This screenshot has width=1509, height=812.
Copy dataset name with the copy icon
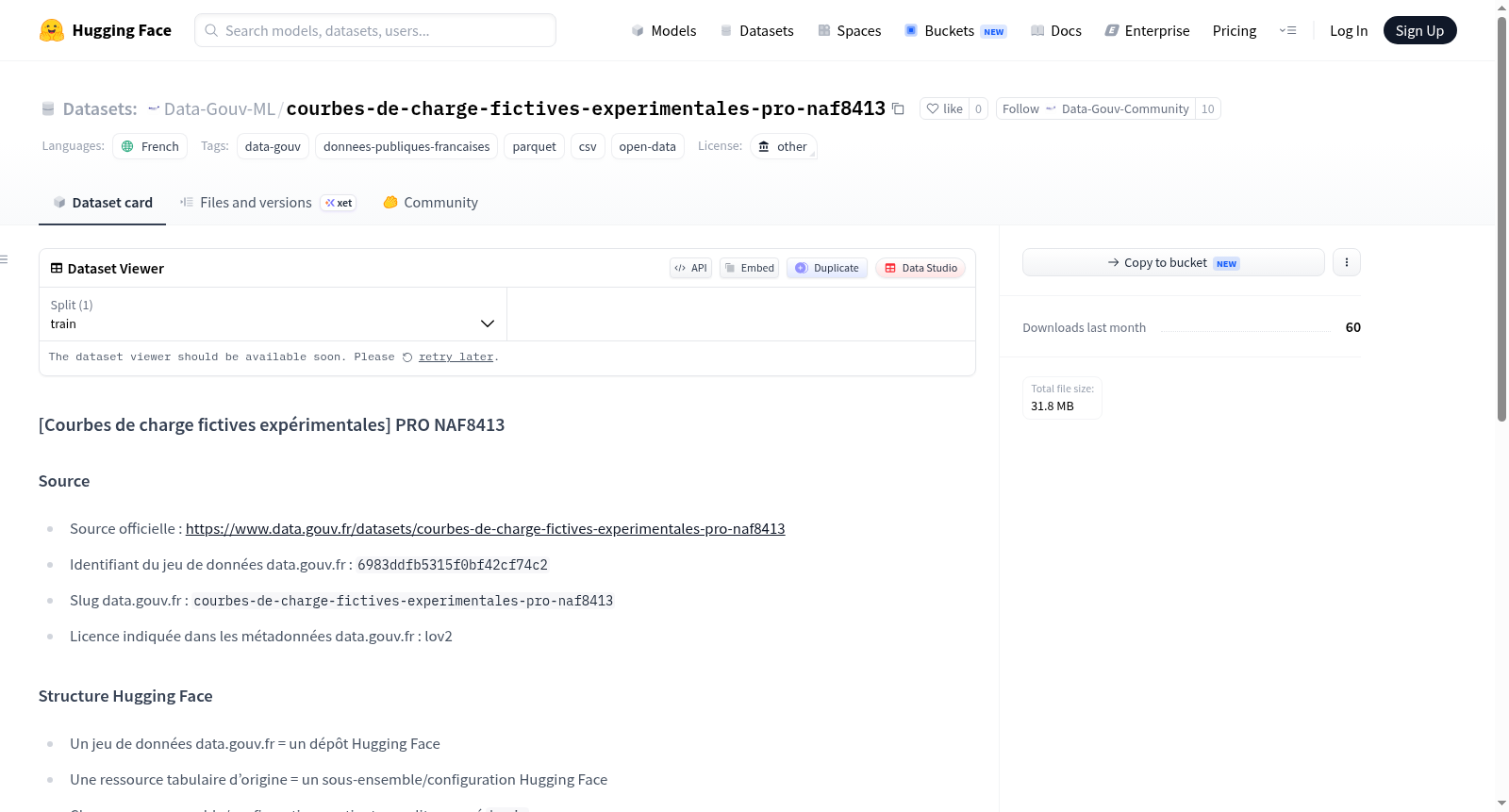(x=898, y=109)
